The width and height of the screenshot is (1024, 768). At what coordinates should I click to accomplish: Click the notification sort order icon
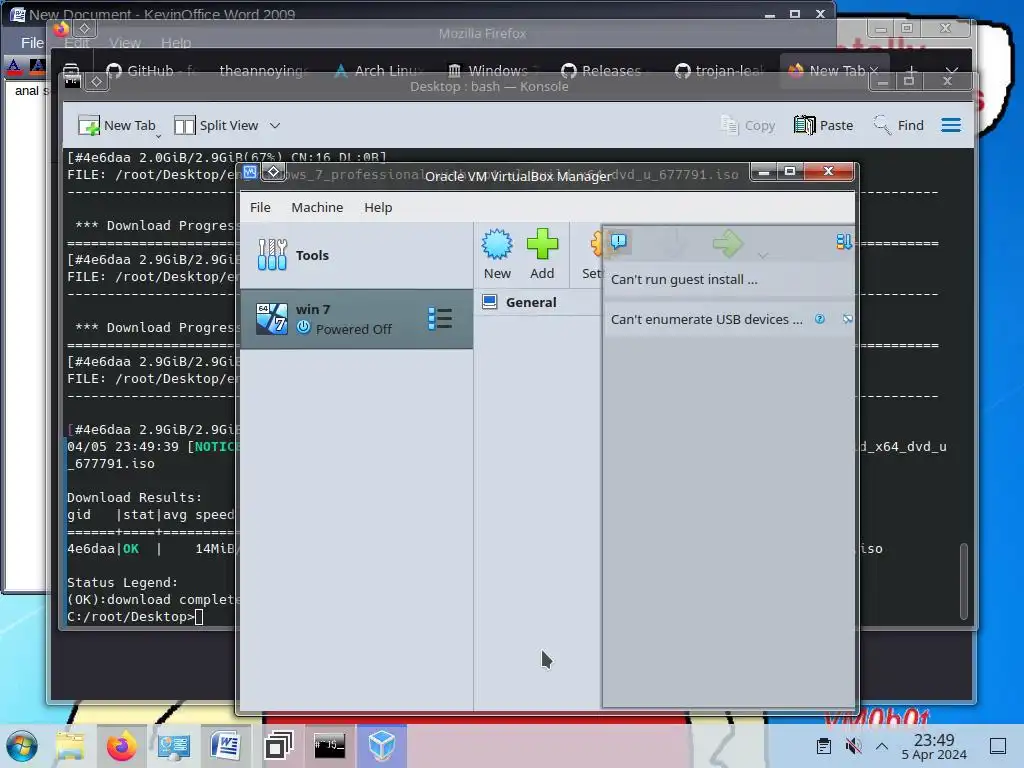tap(843, 242)
